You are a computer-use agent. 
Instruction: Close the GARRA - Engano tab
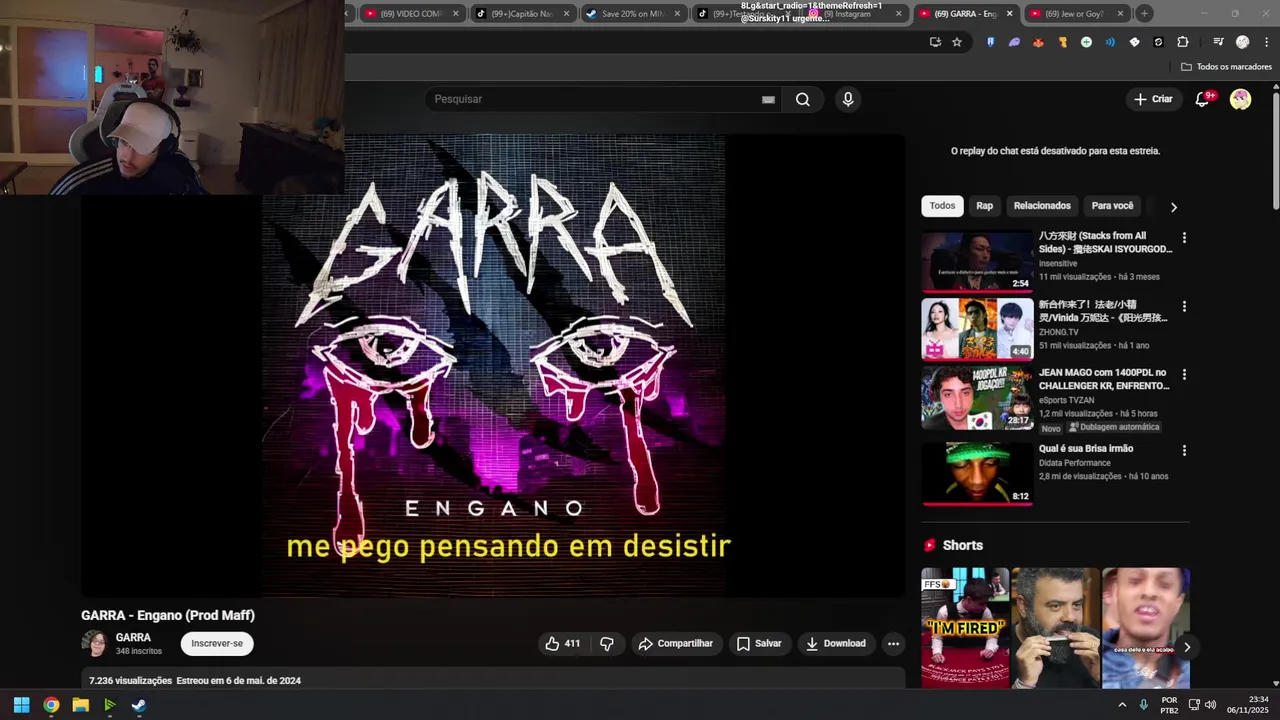1009,13
